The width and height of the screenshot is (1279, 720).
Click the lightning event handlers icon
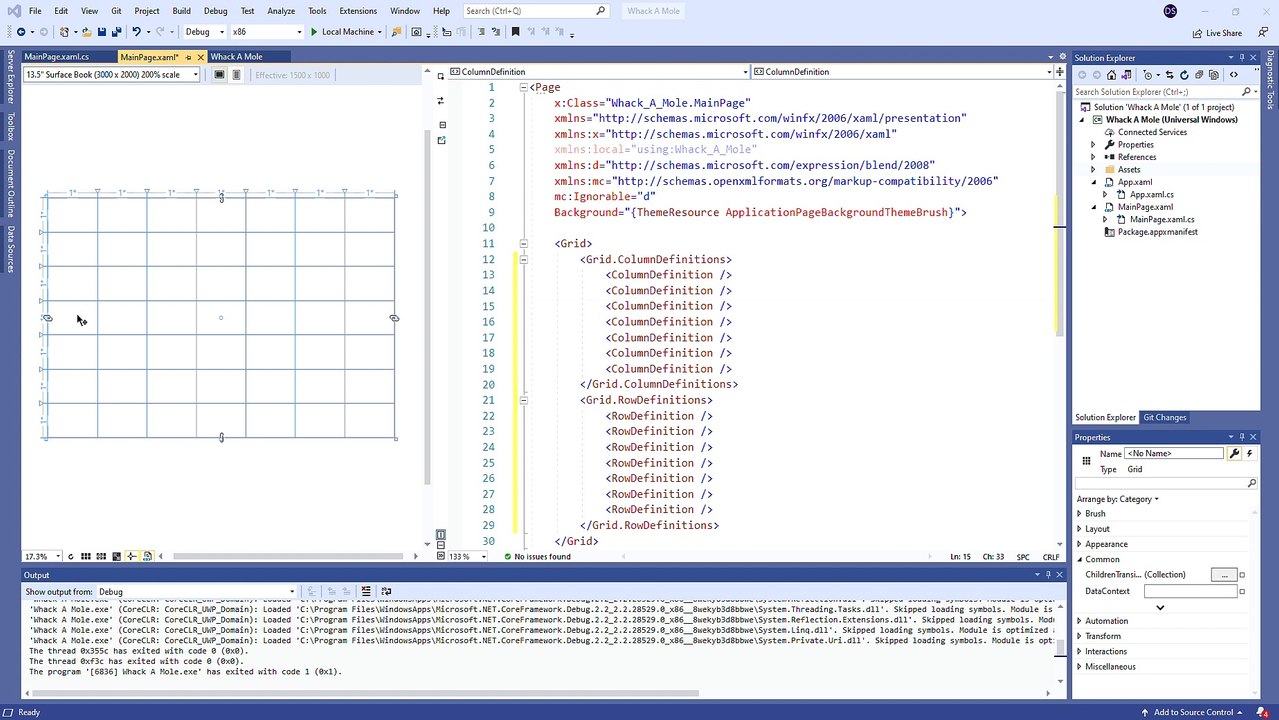pyautogui.click(x=1249, y=453)
